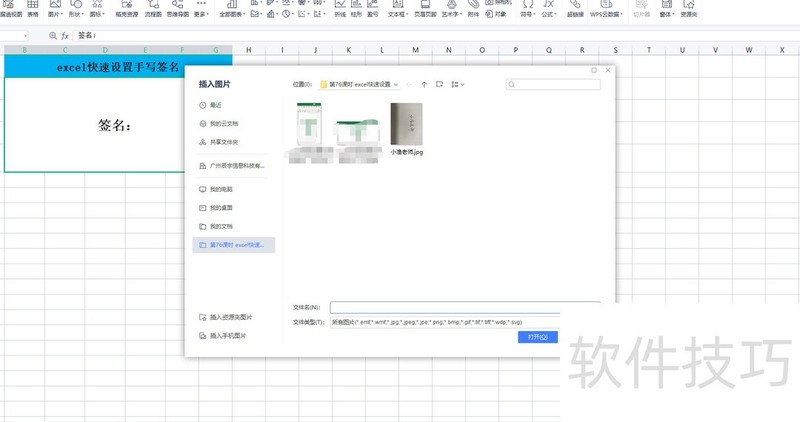Open the view mode dropdown in dialog
Viewport: 800px width, 422px height.
point(457,85)
